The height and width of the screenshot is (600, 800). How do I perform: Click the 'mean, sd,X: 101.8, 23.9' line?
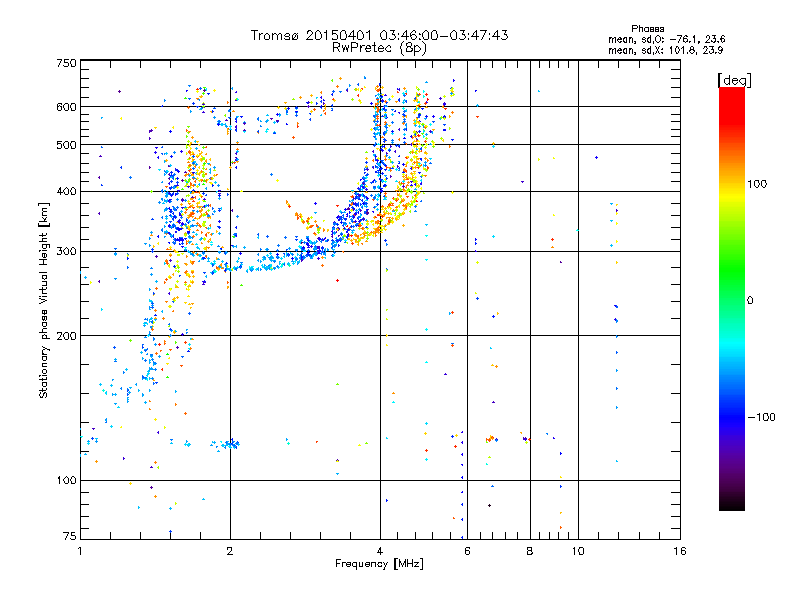[665, 50]
